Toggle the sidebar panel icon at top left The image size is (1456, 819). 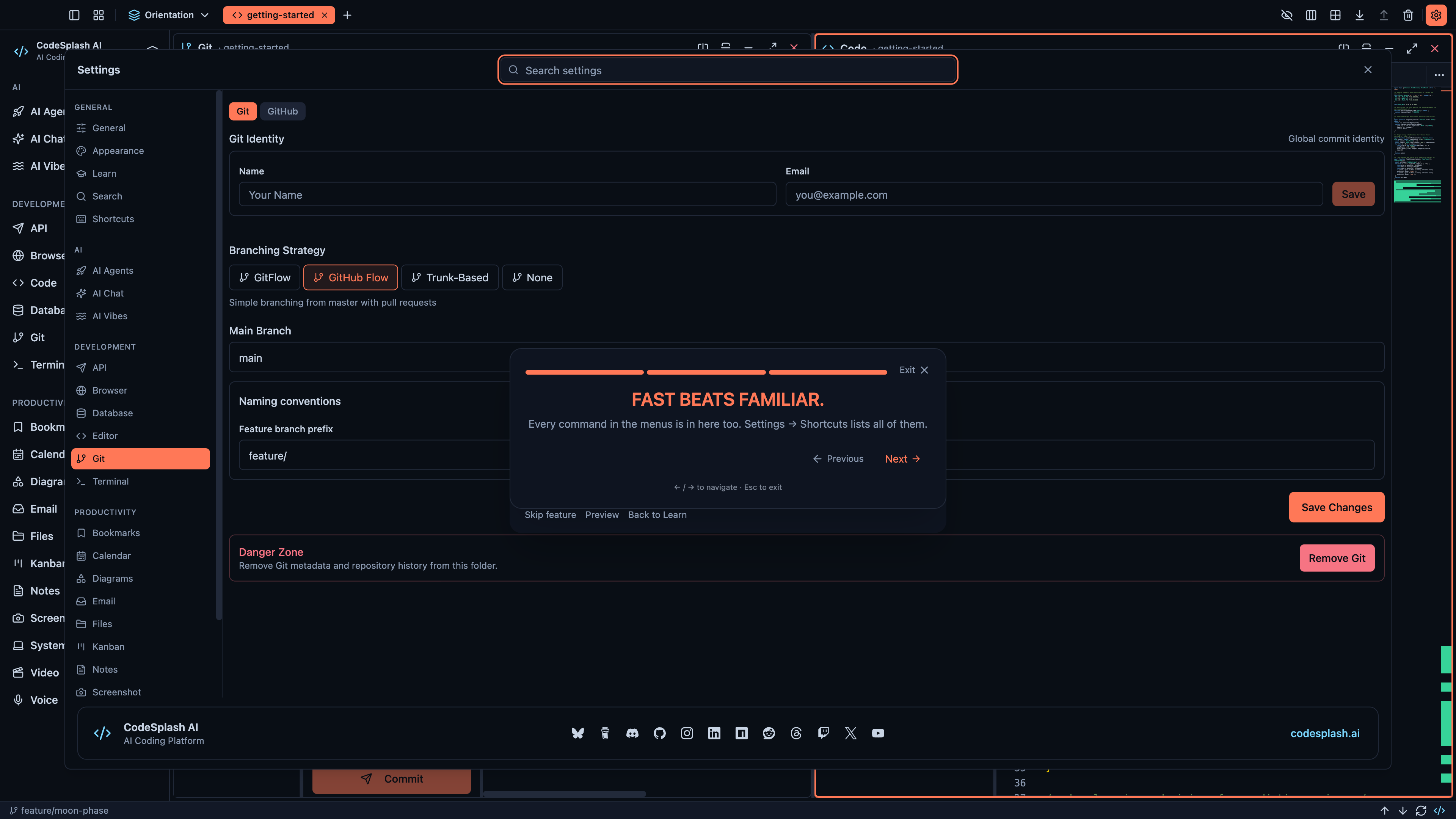(74, 15)
